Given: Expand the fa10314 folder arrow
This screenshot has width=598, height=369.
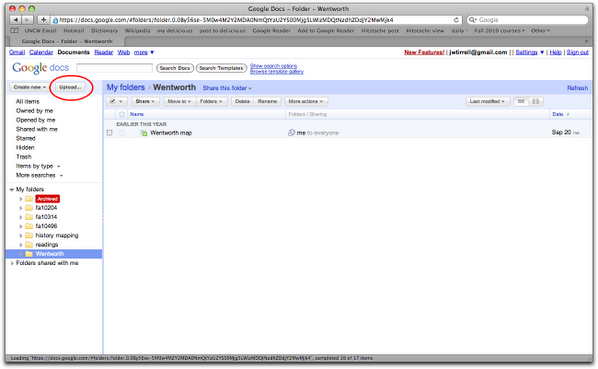Looking at the screenshot, I should 21,217.
